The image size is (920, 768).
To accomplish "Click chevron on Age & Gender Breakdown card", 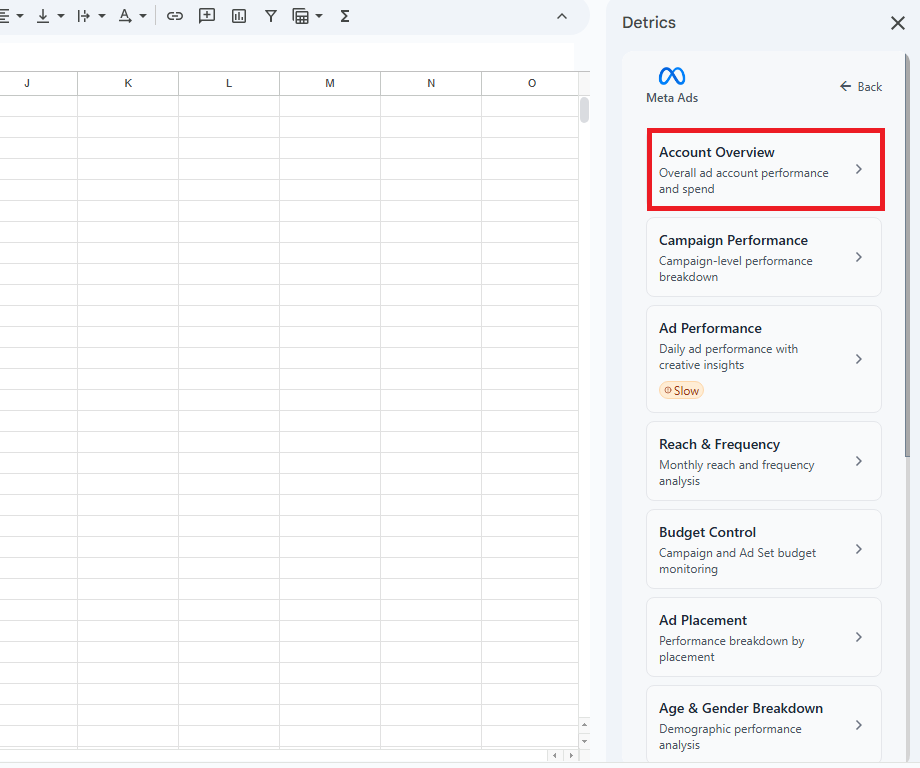I will click(x=858, y=725).
